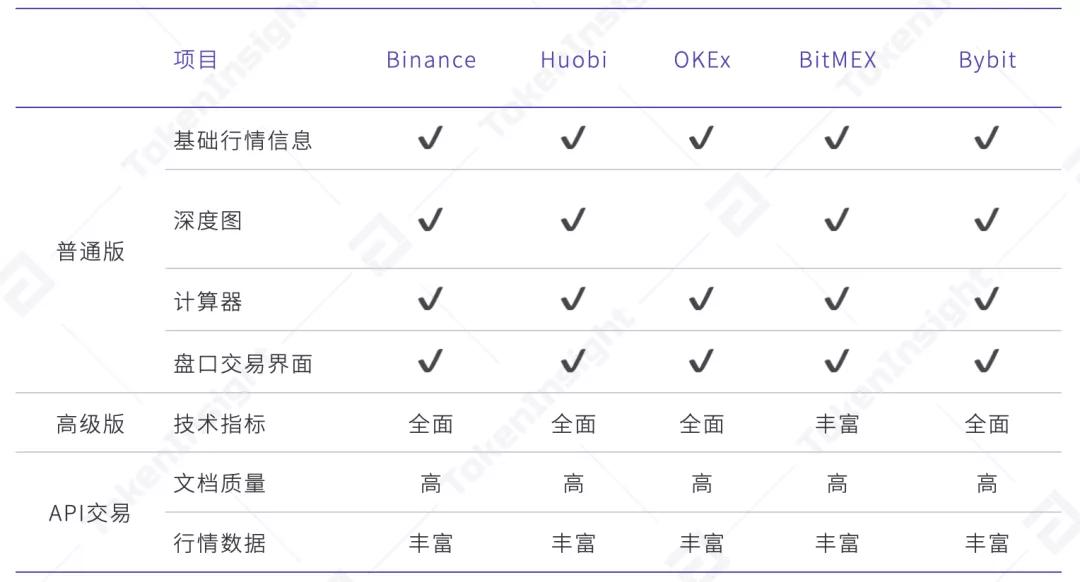Select the Huobi column header
Image resolution: width=1080 pixels, height=582 pixels.
point(573,60)
